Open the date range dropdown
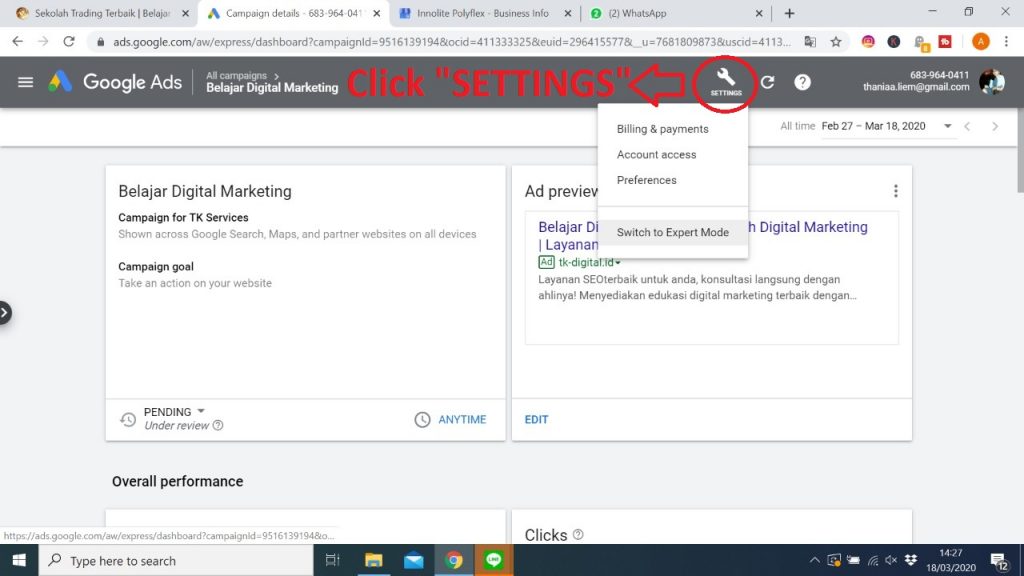The height and width of the screenshot is (576, 1024). (946, 126)
